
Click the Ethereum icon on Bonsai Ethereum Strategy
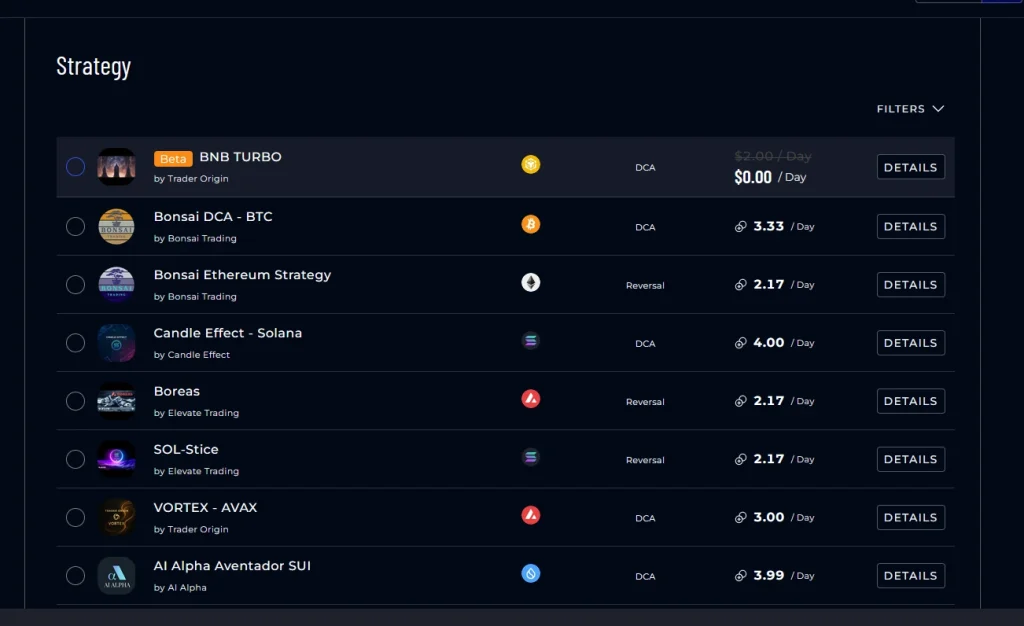pos(531,284)
